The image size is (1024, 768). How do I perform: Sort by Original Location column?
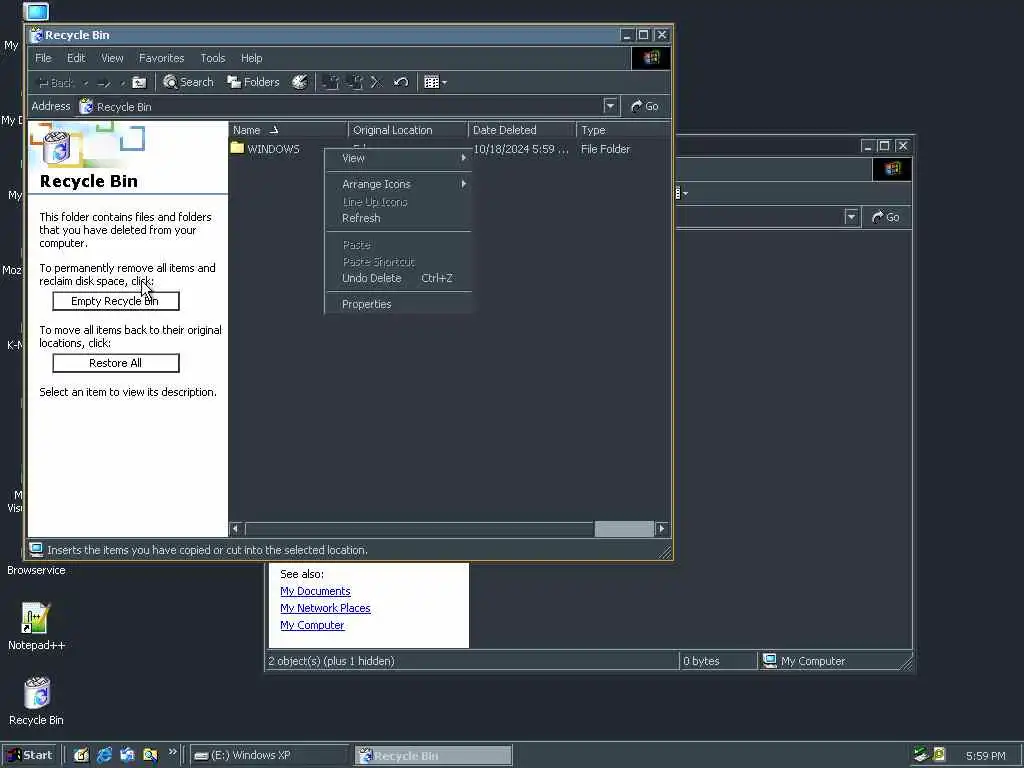408,130
